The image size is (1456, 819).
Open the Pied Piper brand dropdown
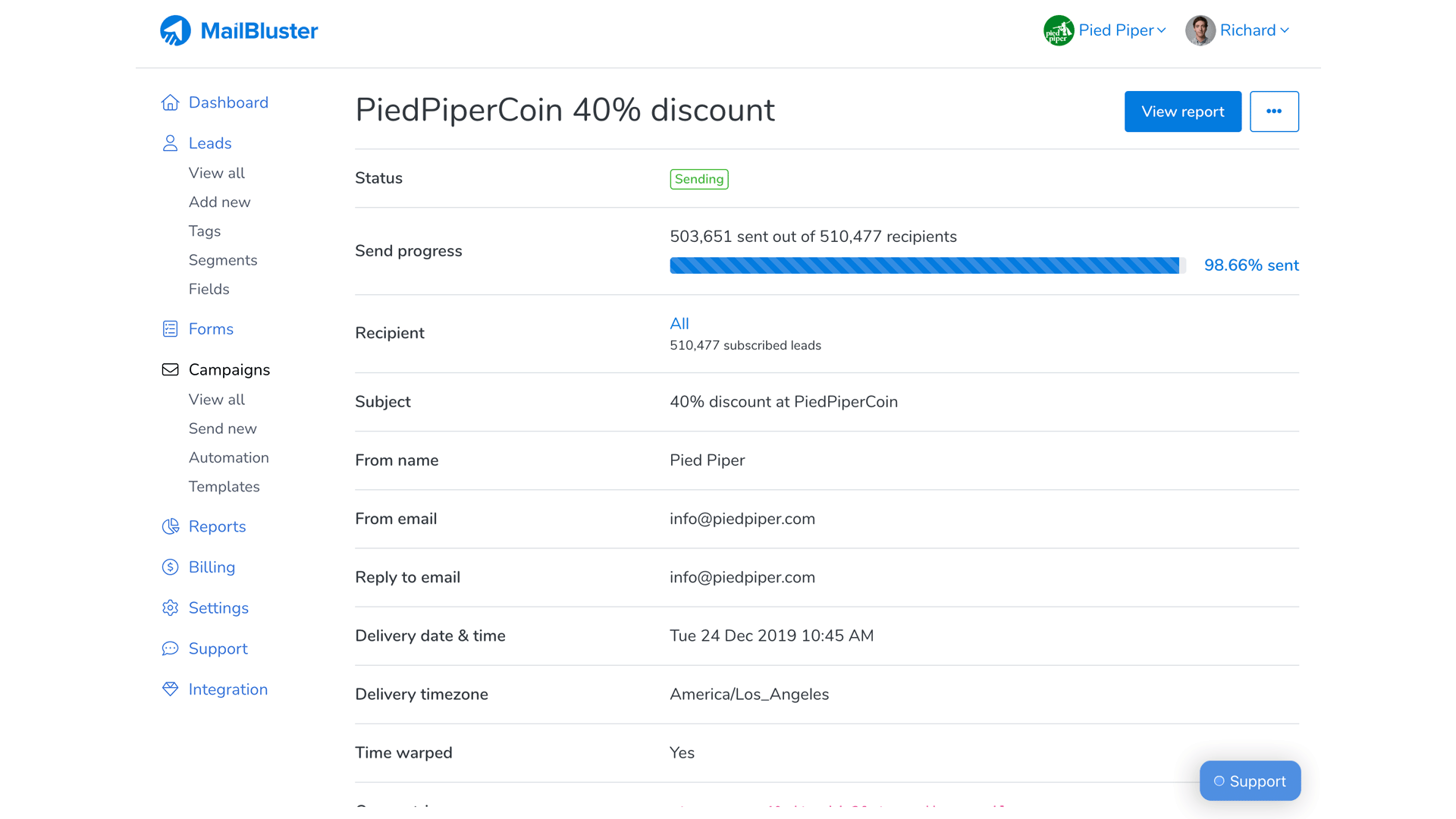[x=1106, y=30]
